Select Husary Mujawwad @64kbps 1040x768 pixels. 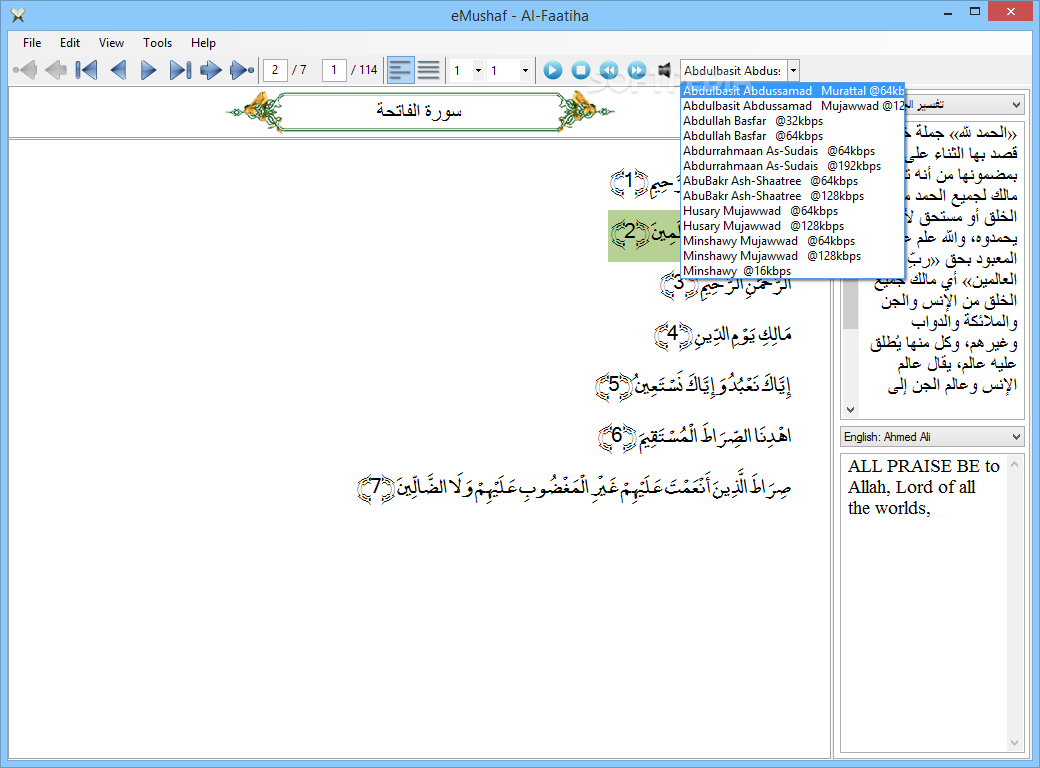[793, 211]
